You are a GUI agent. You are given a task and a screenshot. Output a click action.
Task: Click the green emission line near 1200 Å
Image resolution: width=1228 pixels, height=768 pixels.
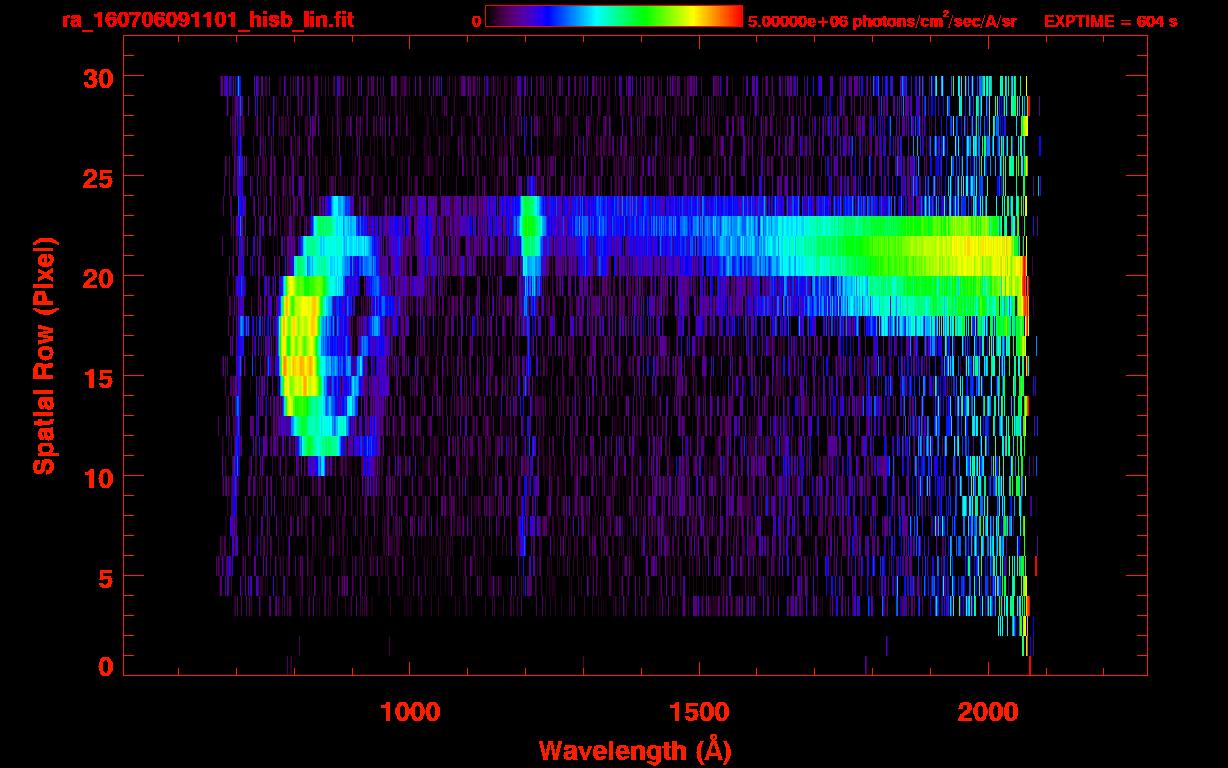(x=530, y=225)
